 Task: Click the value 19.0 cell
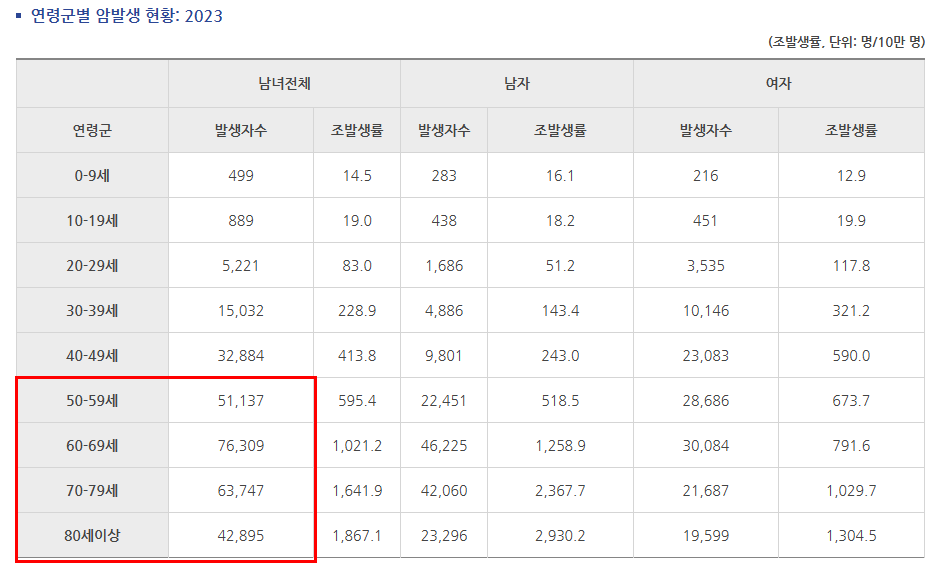pyautogui.click(x=357, y=221)
